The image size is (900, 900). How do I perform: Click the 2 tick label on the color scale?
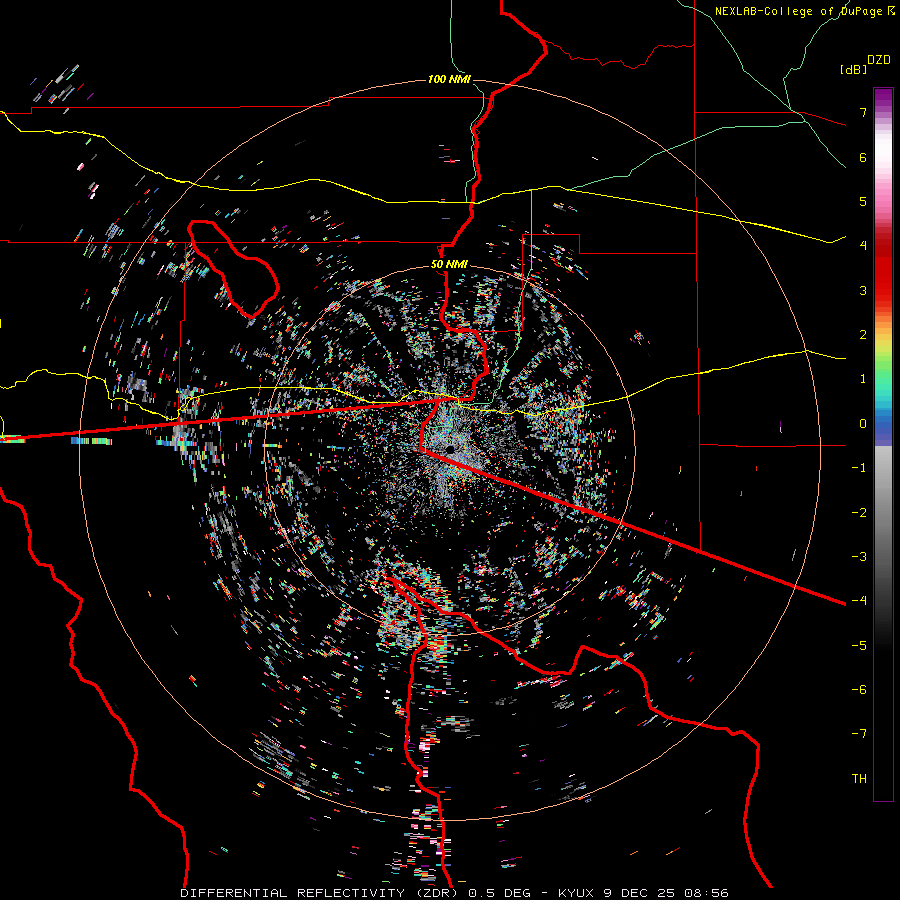point(863,335)
